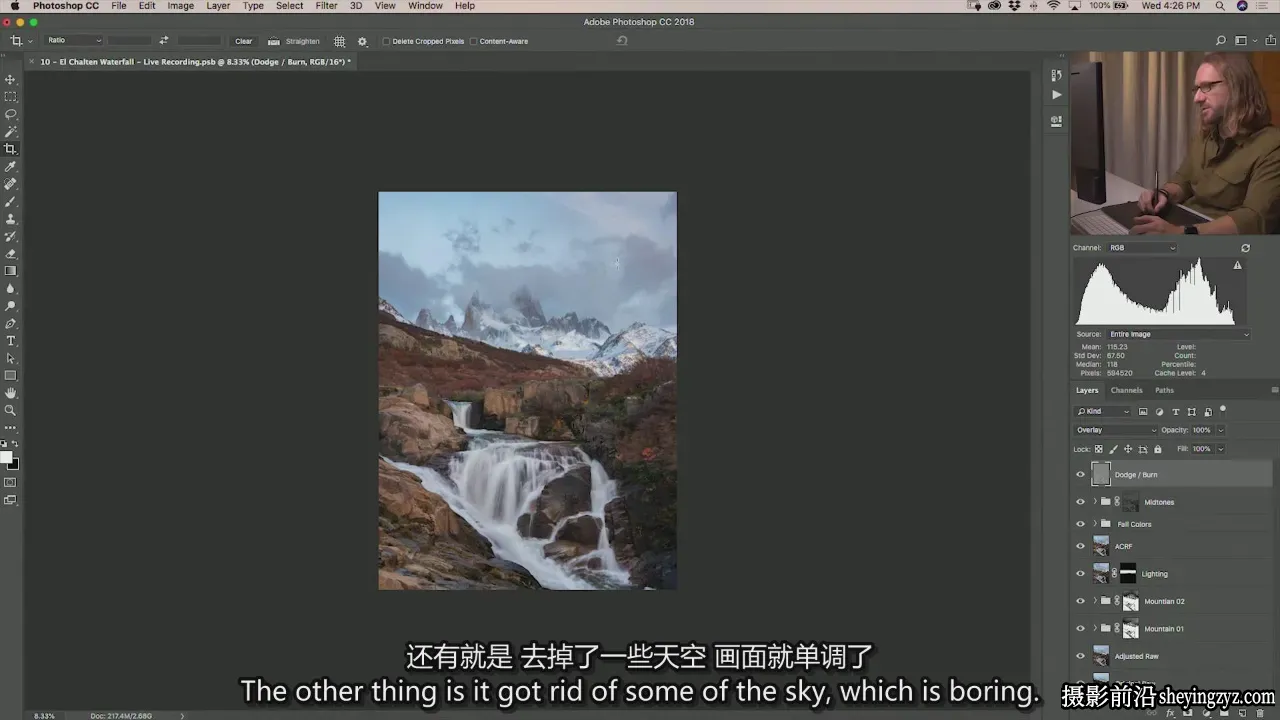Select the Gradient tool
The width and height of the screenshot is (1280, 720).
click(x=11, y=271)
